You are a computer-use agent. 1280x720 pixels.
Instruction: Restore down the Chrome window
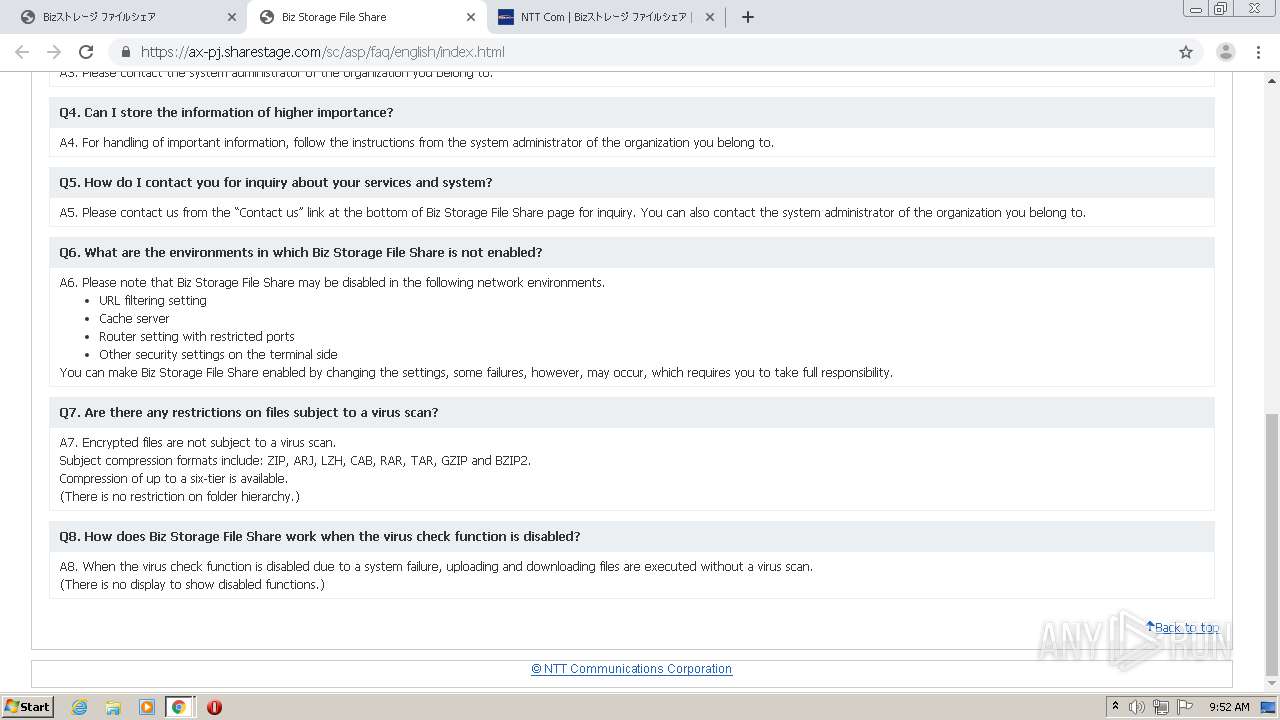[1221, 8]
